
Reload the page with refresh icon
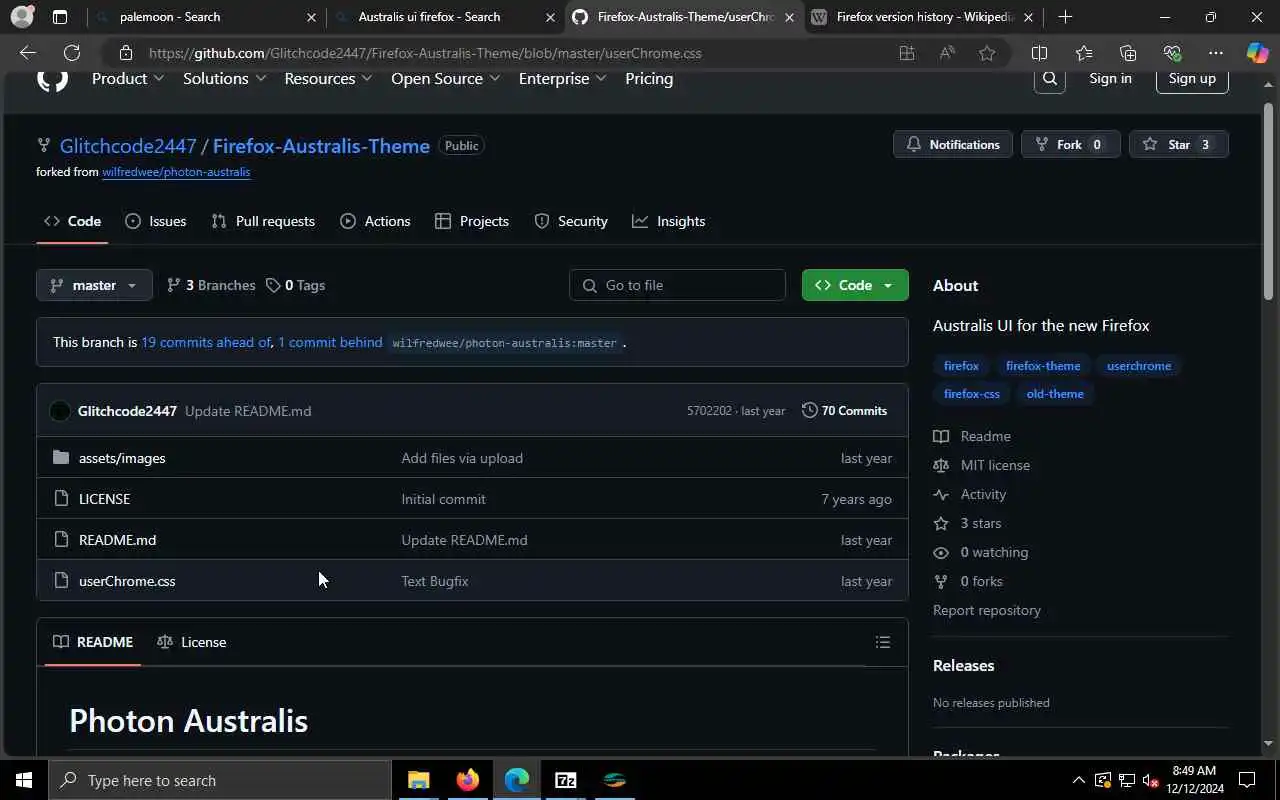72,53
